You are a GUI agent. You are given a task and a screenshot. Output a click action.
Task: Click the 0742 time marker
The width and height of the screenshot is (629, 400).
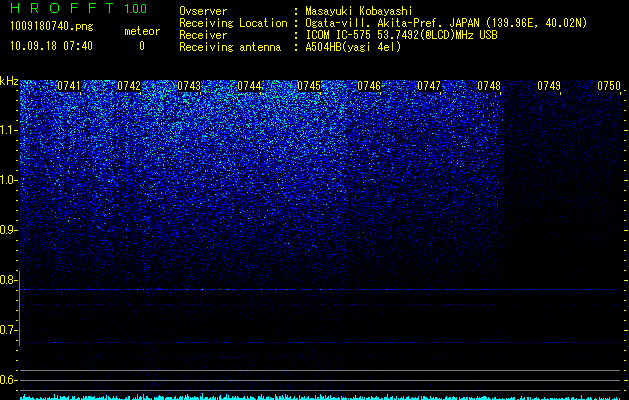coord(129,86)
